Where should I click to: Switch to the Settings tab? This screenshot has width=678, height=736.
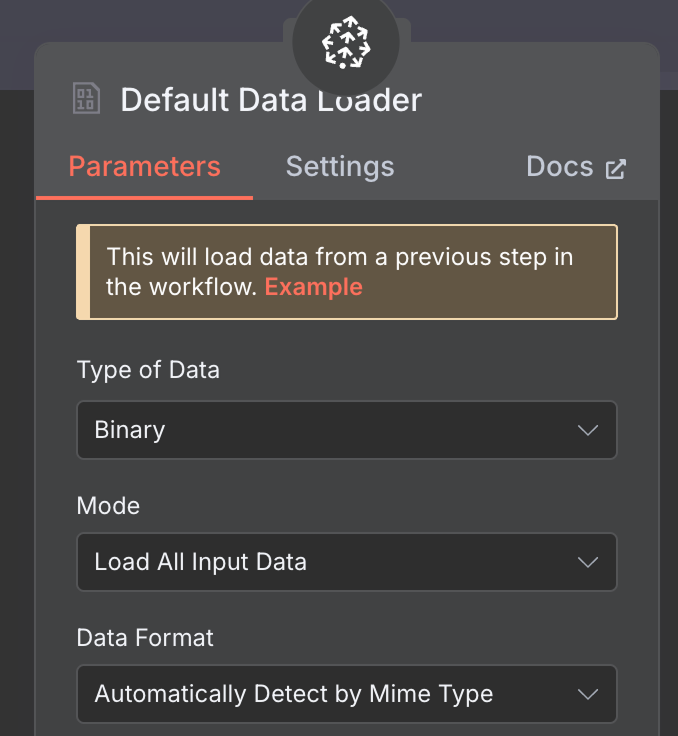click(x=340, y=166)
